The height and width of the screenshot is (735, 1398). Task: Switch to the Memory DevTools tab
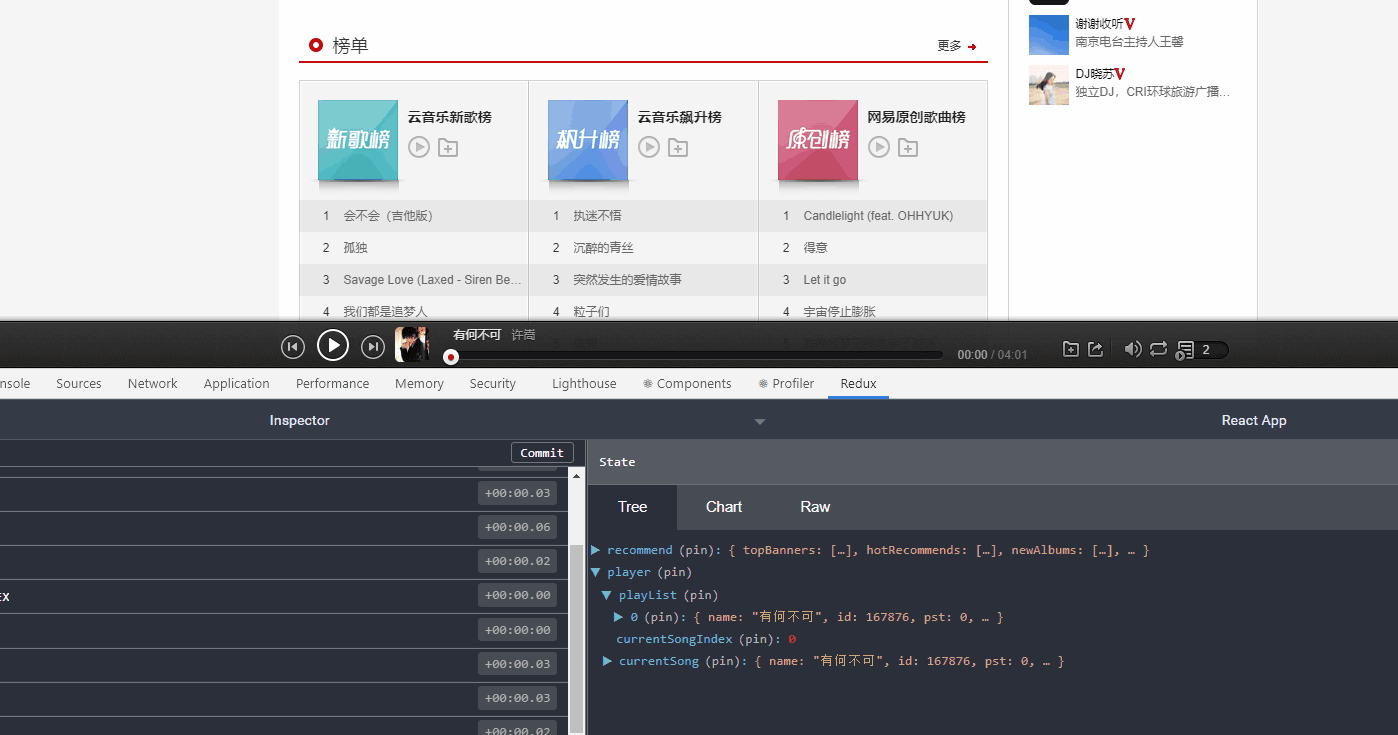click(419, 383)
